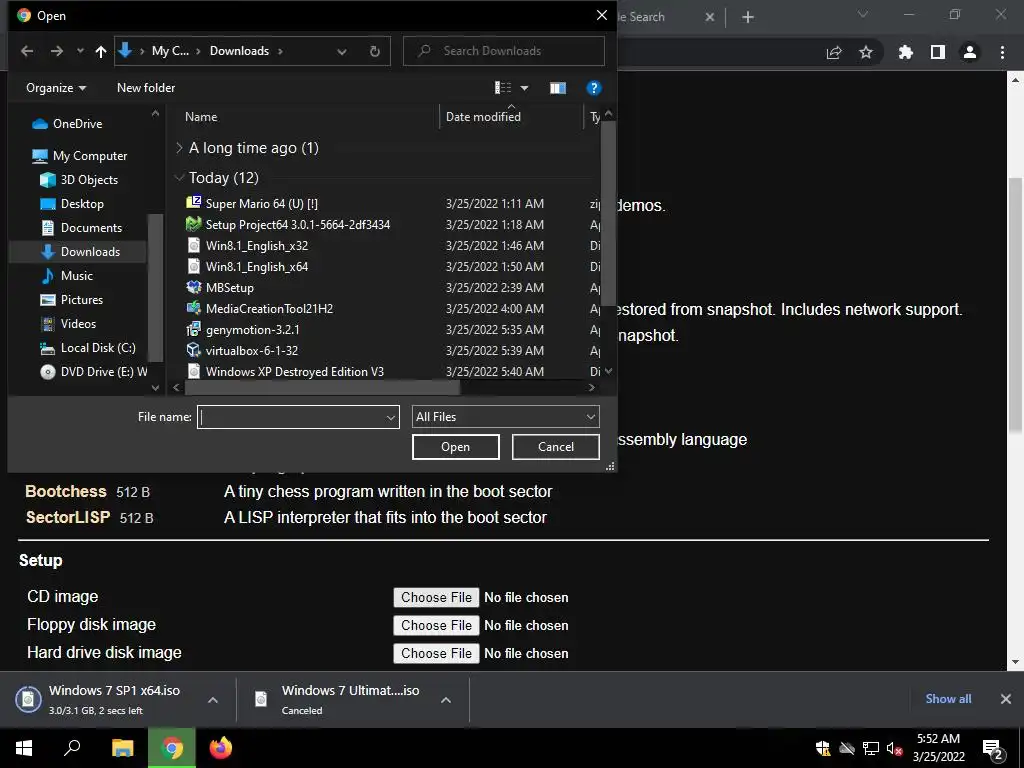The height and width of the screenshot is (768, 1024).
Task: Navigate up one folder level
Action: [101, 51]
